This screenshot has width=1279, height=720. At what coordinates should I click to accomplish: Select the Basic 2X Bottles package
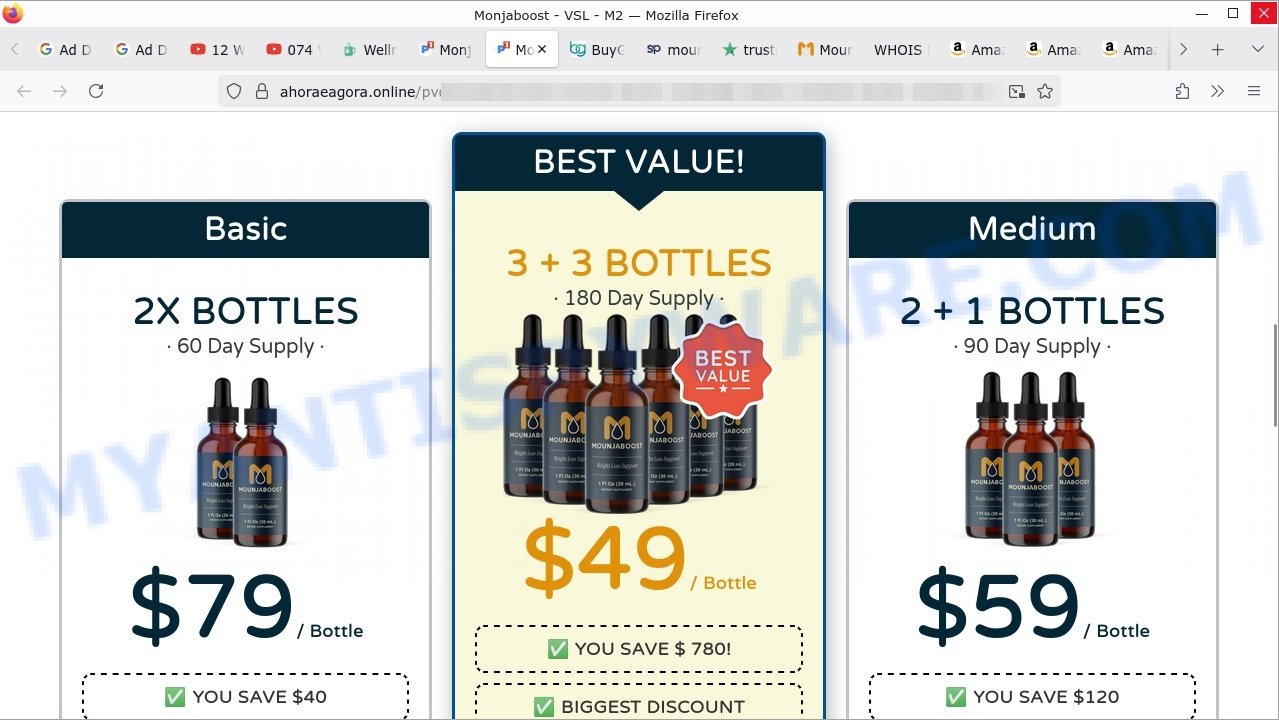[246, 311]
